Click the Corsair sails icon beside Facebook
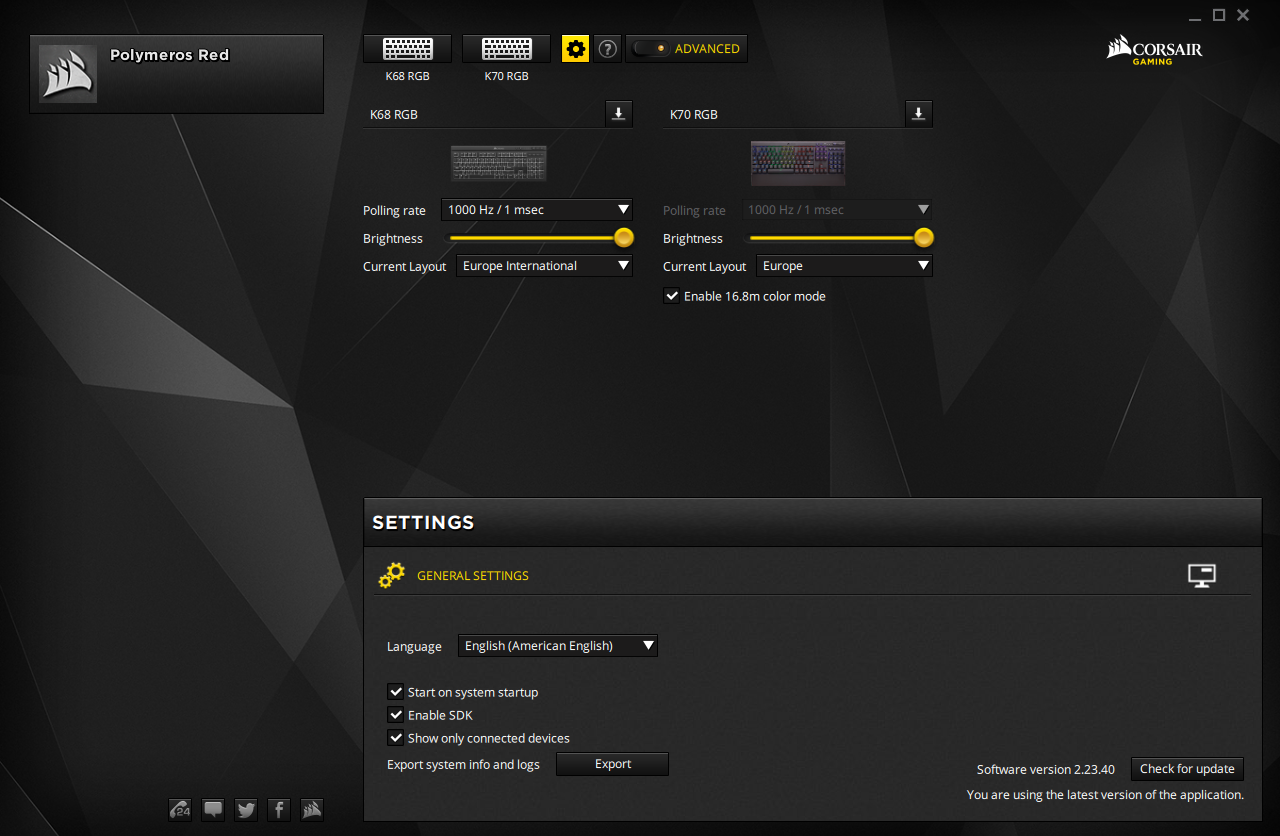The width and height of the screenshot is (1280, 836). click(x=311, y=810)
